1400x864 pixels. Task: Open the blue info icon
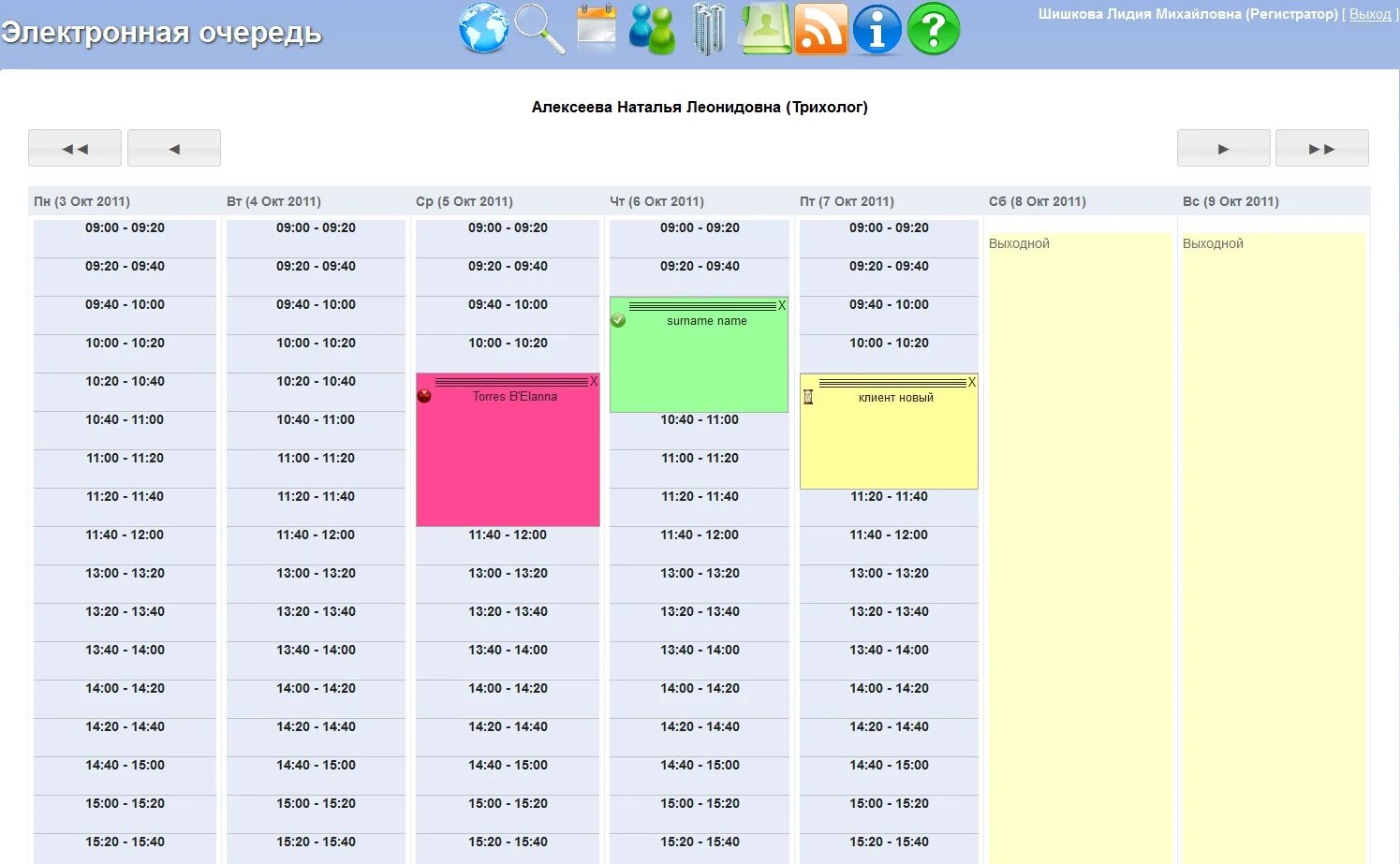877,29
